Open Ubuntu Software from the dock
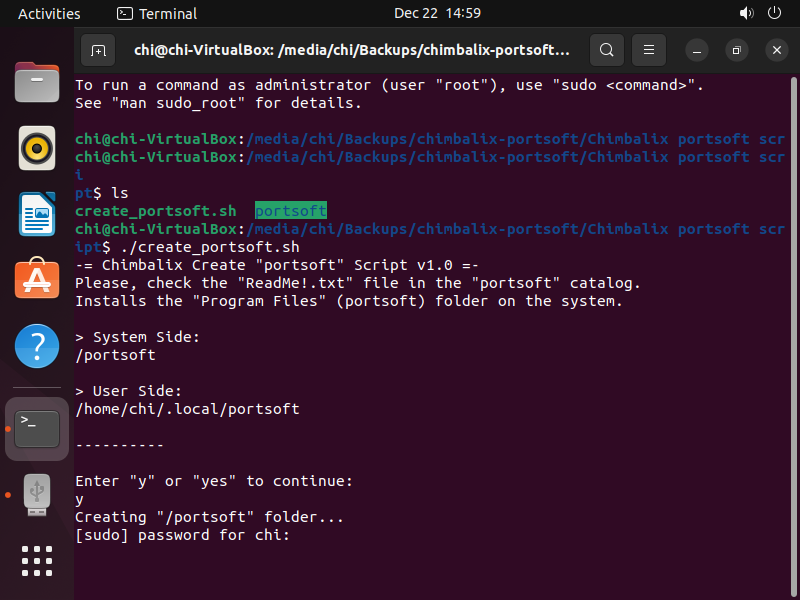Screen dimensions: 800x600 [x=37, y=279]
